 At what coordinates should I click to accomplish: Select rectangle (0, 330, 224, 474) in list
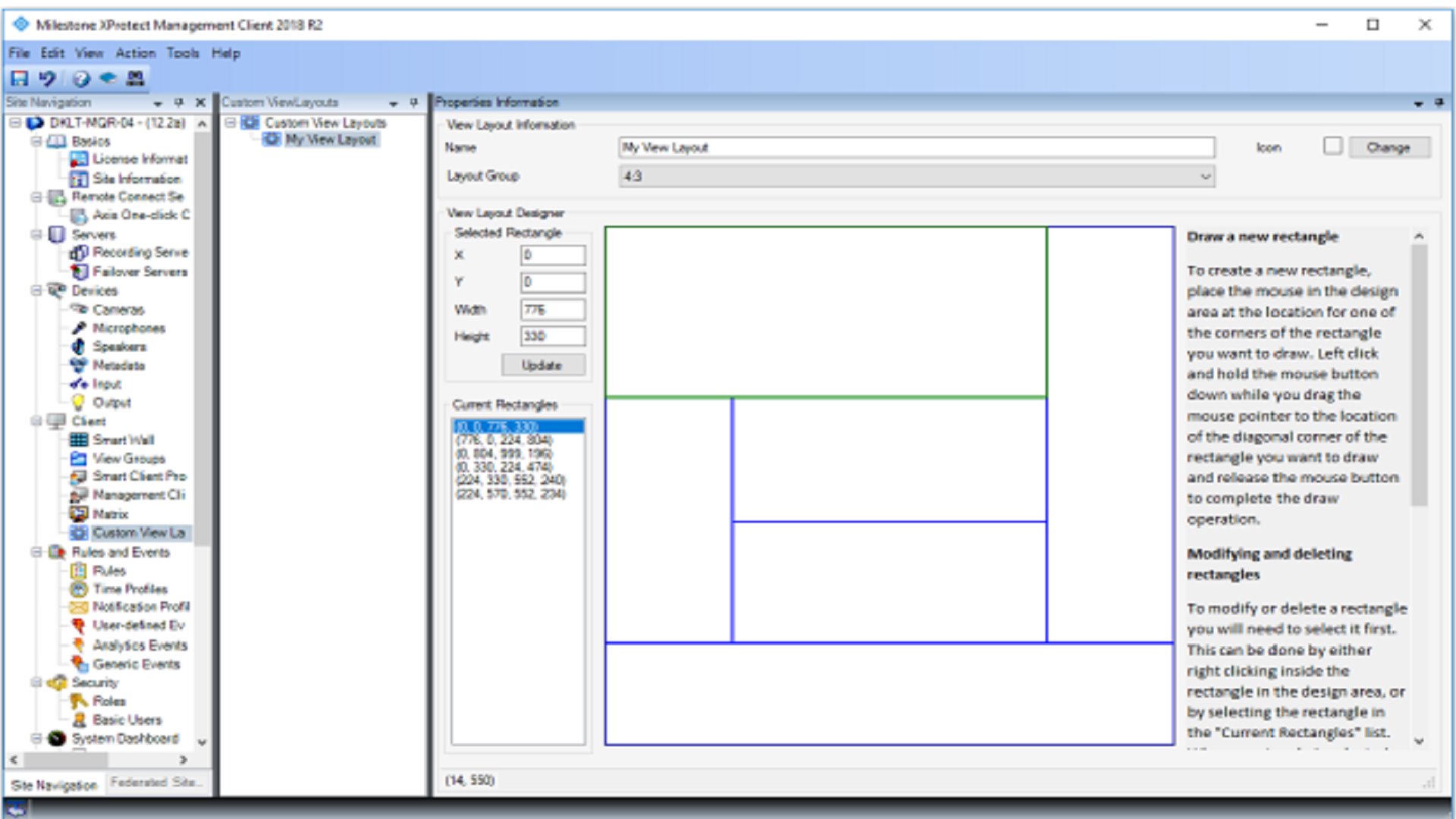pos(504,467)
